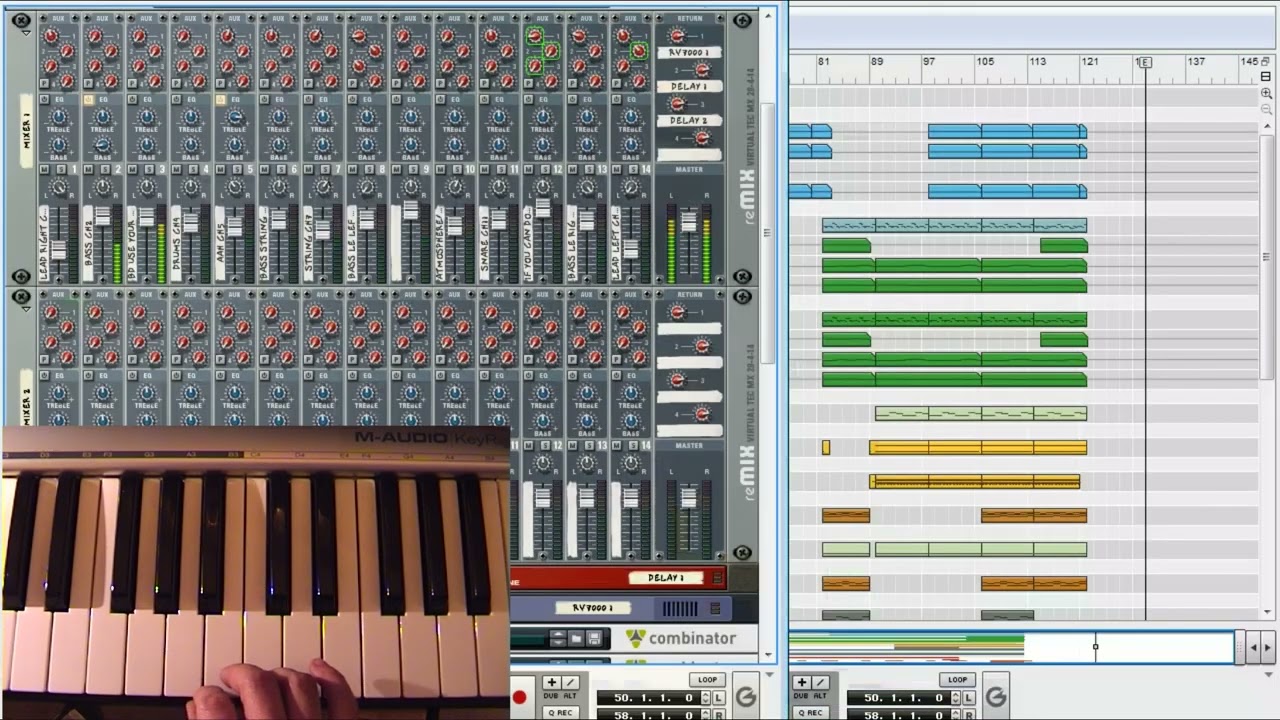Screen dimensions: 1280x720
Task: Click channel 4 Treble knob in Mixer 1
Action: (191, 117)
